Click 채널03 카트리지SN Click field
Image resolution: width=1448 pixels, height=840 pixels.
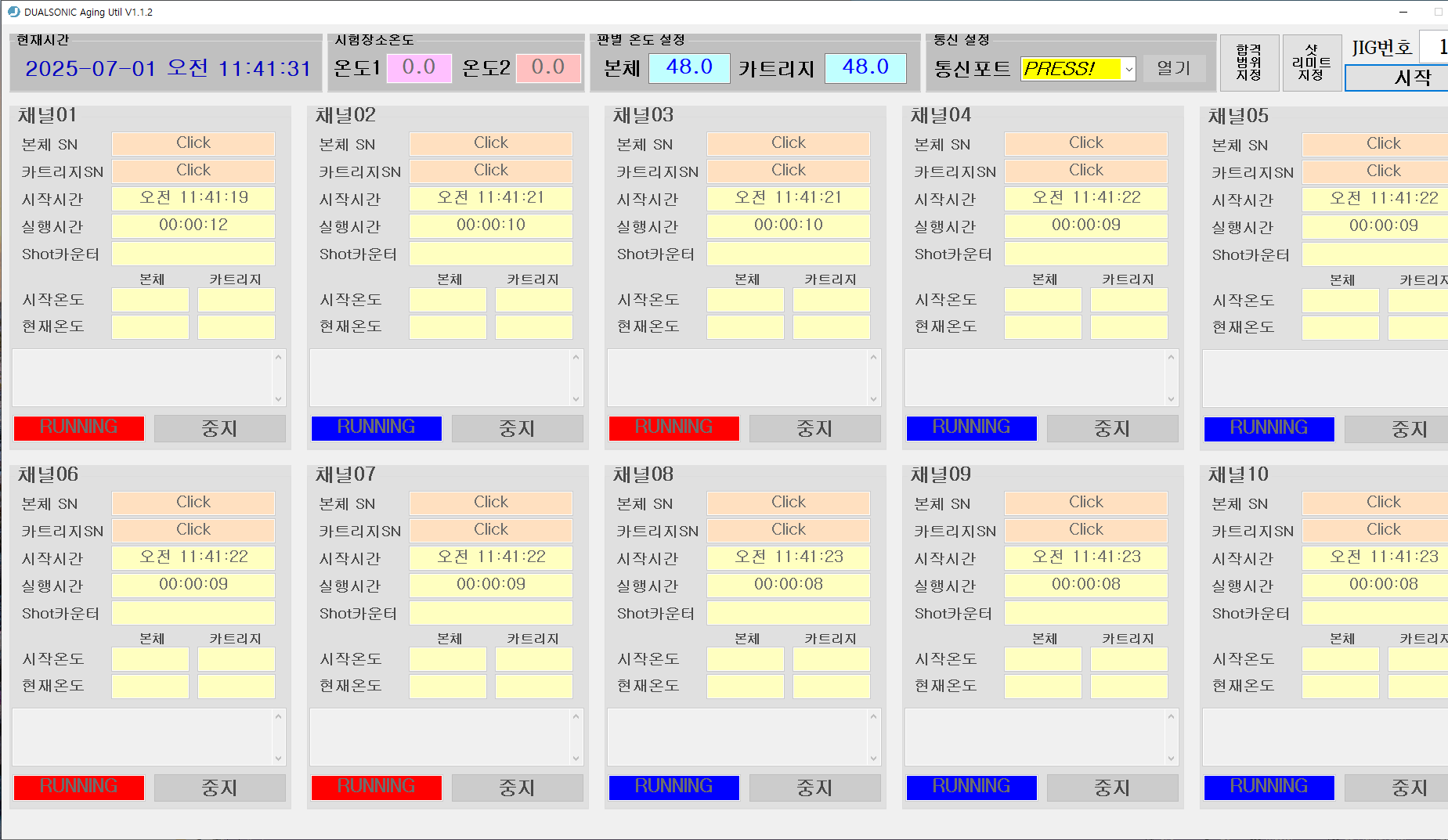[x=788, y=171]
